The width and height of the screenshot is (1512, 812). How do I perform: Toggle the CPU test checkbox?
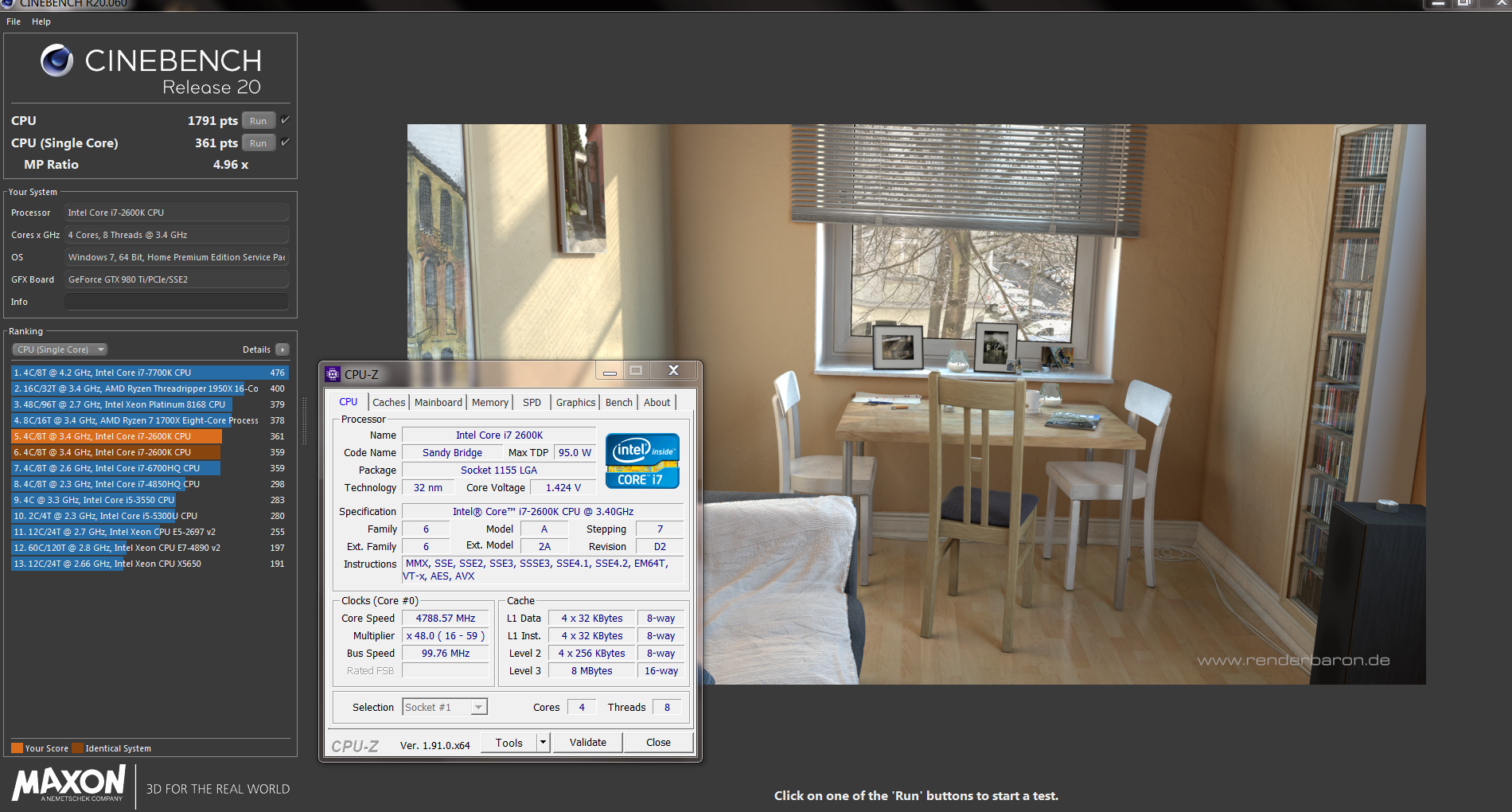(285, 120)
